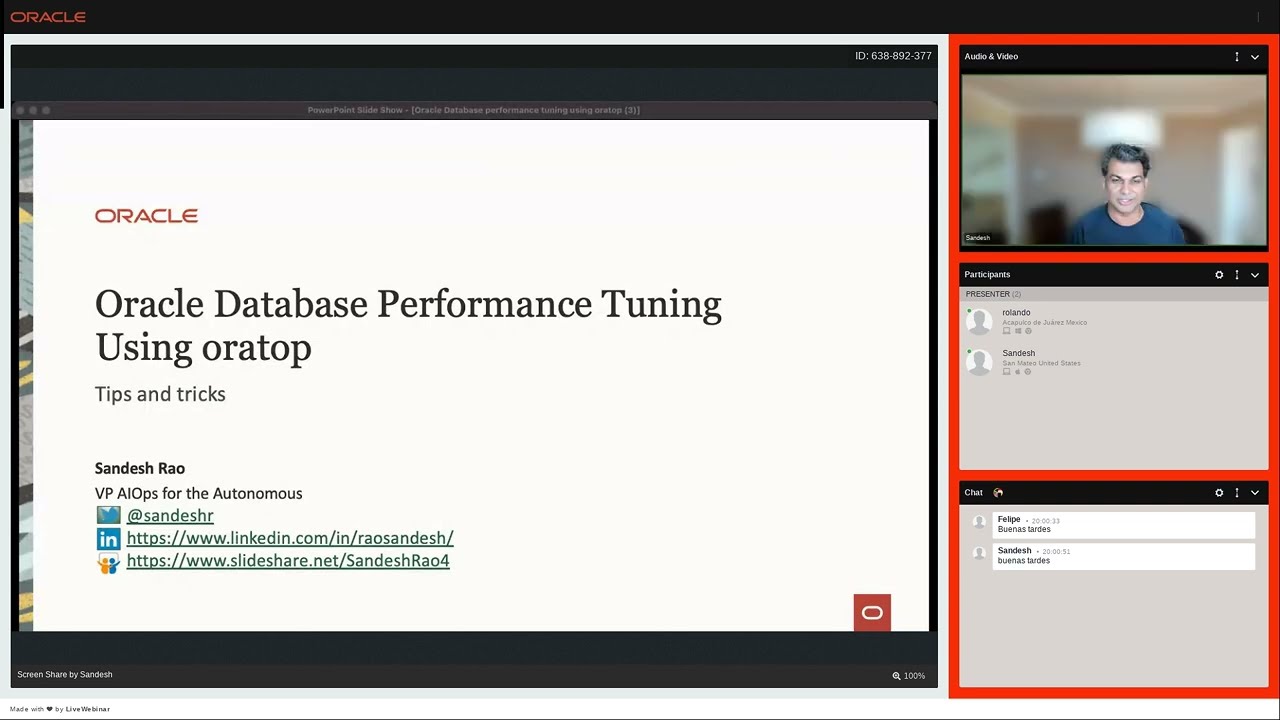The image size is (1280, 720).
Task: Click the participant name 'rolando'
Action: 1016,313
